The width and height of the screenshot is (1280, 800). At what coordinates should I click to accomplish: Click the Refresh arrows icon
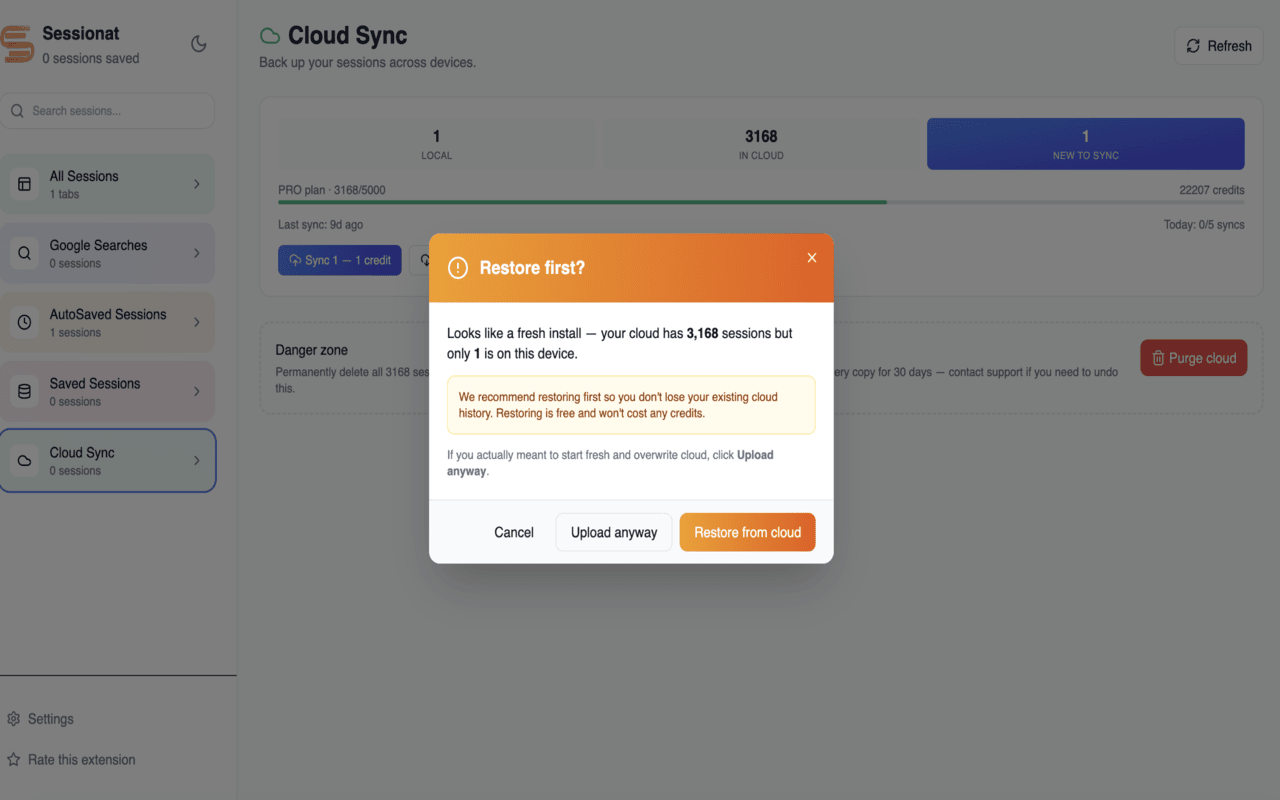(x=1193, y=46)
